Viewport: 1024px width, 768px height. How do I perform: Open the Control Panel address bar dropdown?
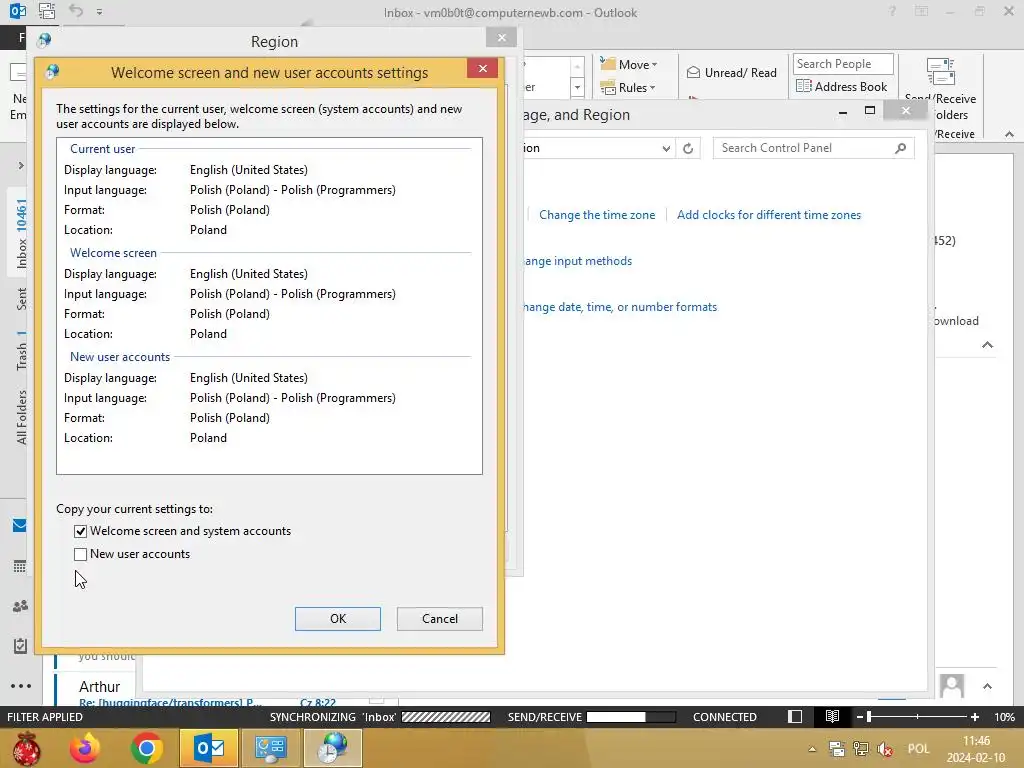(x=665, y=148)
